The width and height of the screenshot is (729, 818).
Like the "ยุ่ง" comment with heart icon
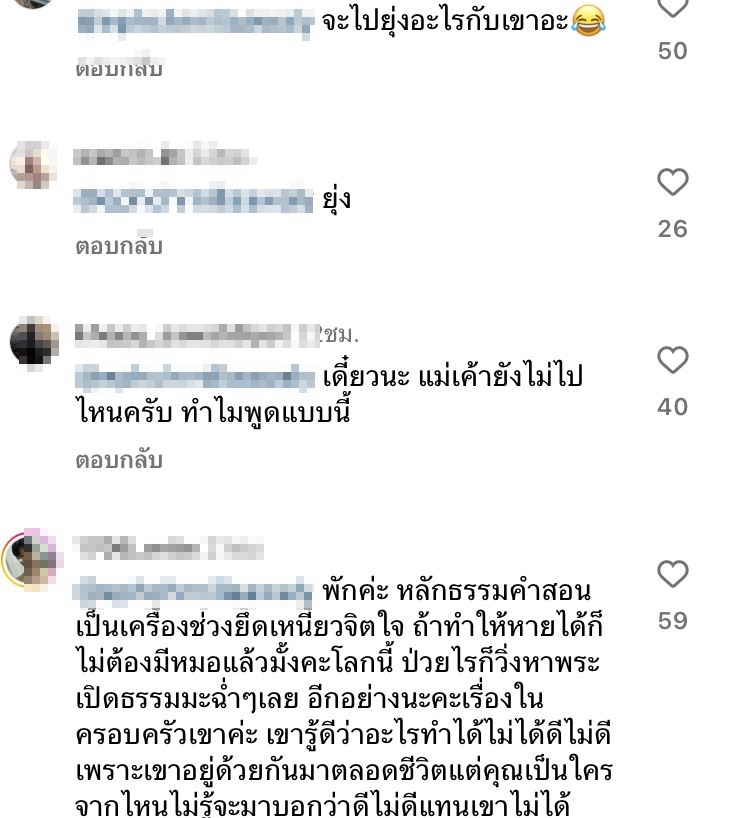(x=673, y=182)
